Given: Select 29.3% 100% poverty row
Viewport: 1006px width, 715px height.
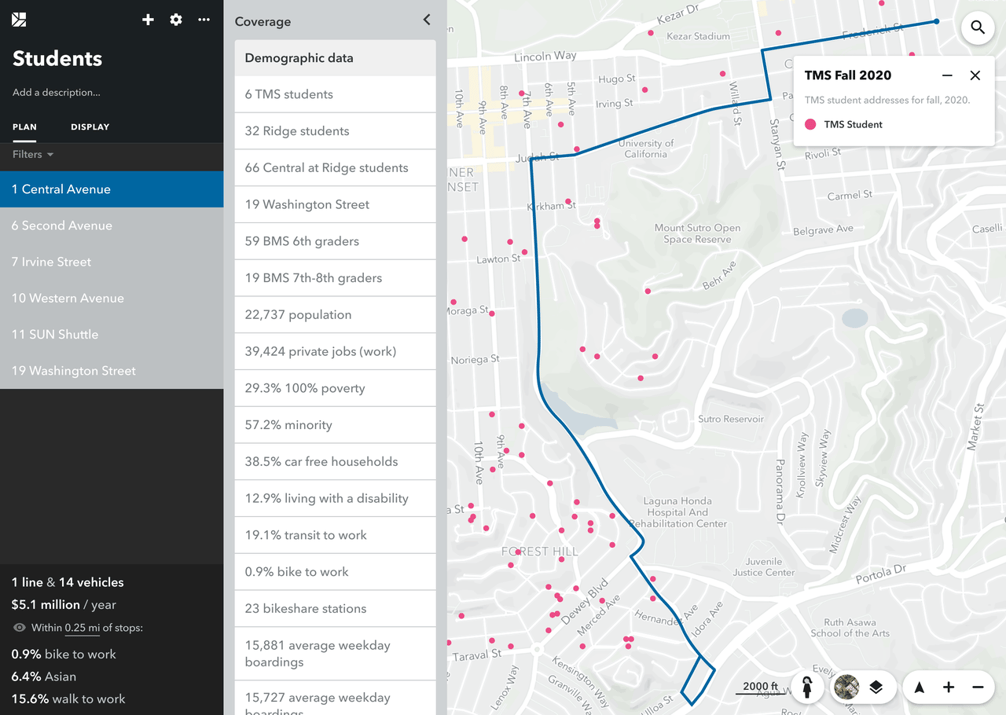Looking at the screenshot, I should 335,388.
